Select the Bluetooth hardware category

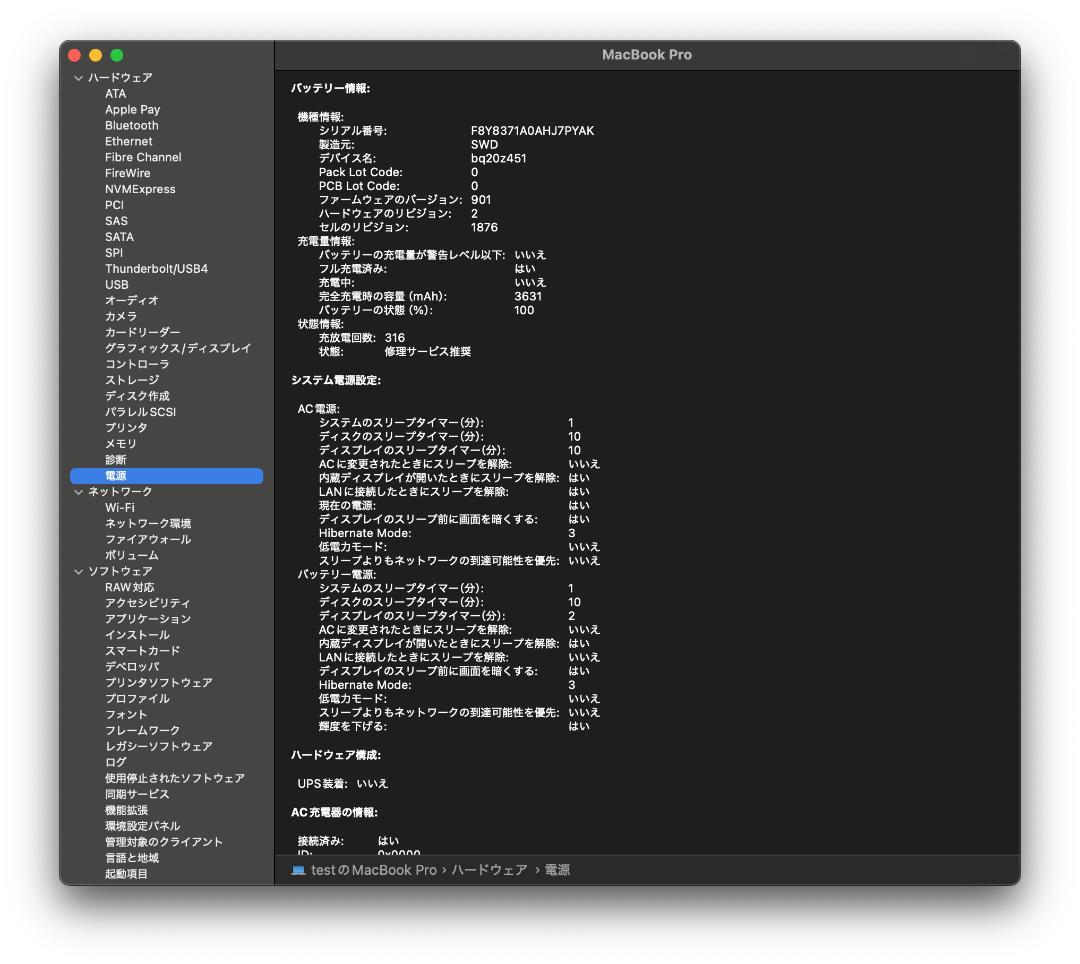(x=133, y=125)
